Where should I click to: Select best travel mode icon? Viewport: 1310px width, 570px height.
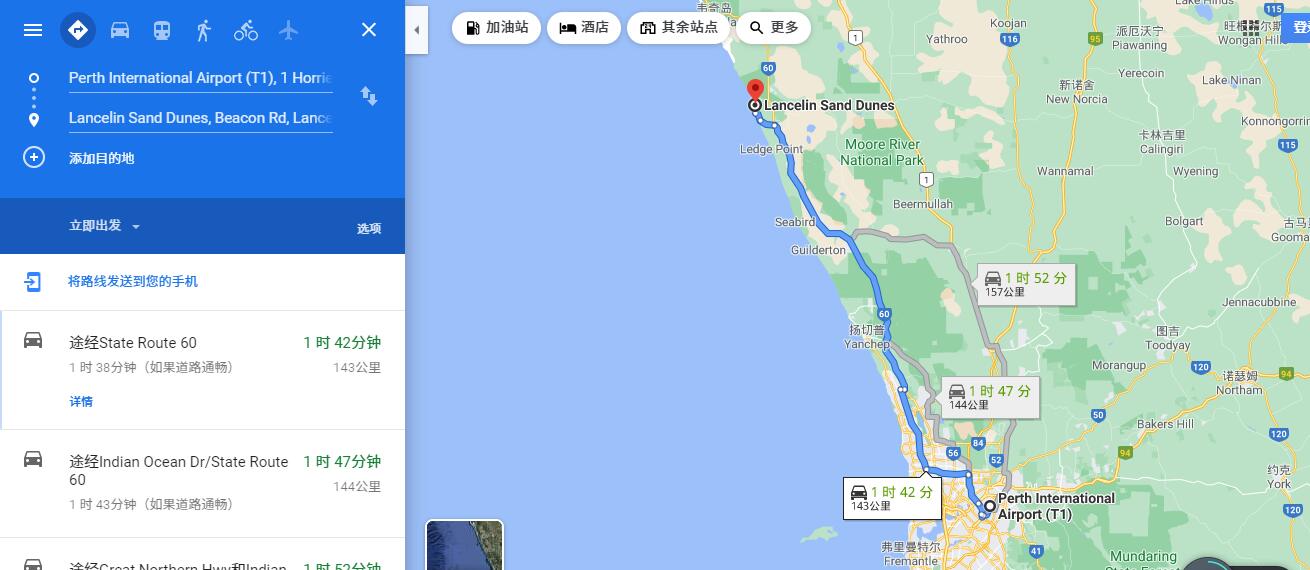pyautogui.click(x=77, y=30)
